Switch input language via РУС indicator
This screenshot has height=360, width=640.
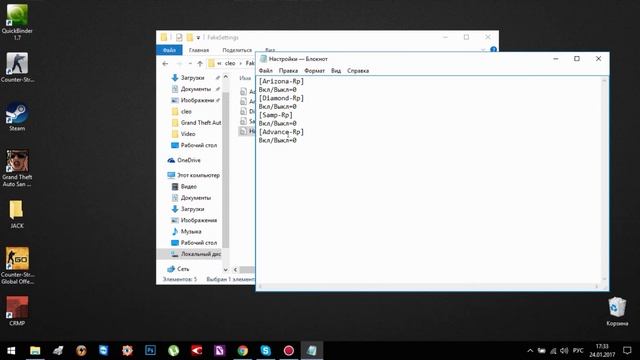coord(578,351)
